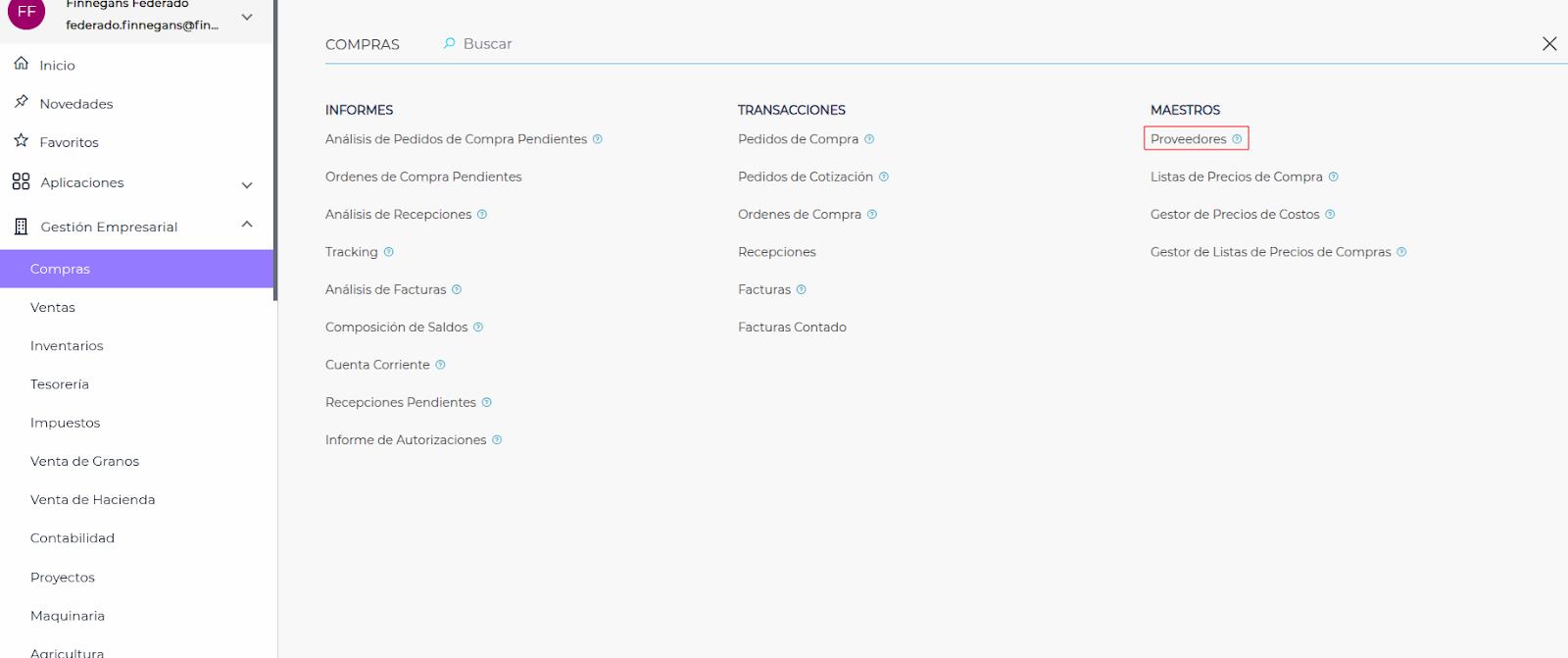1568x658 pixels.
Task: Select Ventas in the sidebar
Action: (x=53, y=308)
